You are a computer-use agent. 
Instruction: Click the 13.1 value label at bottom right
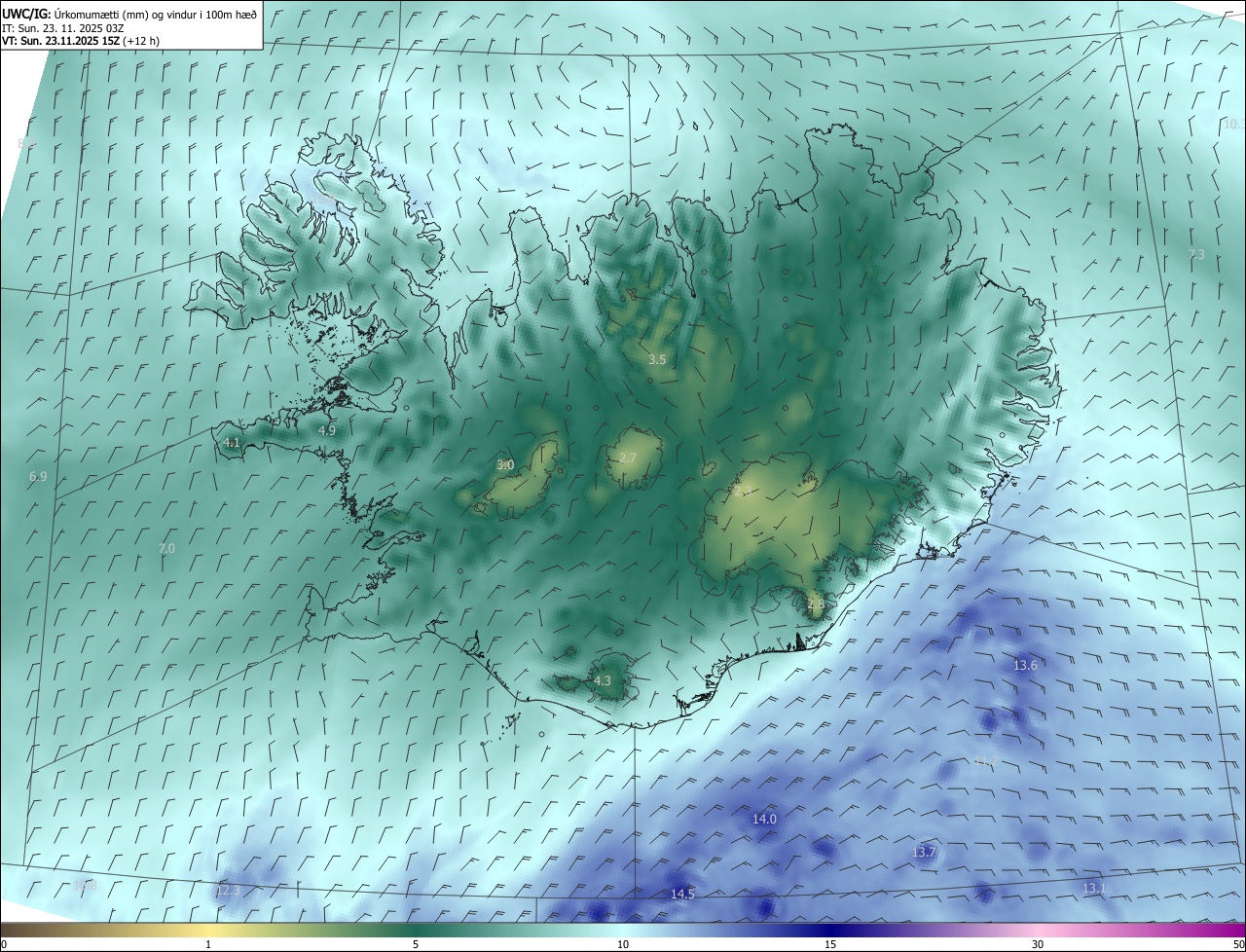pos(1095,889)
